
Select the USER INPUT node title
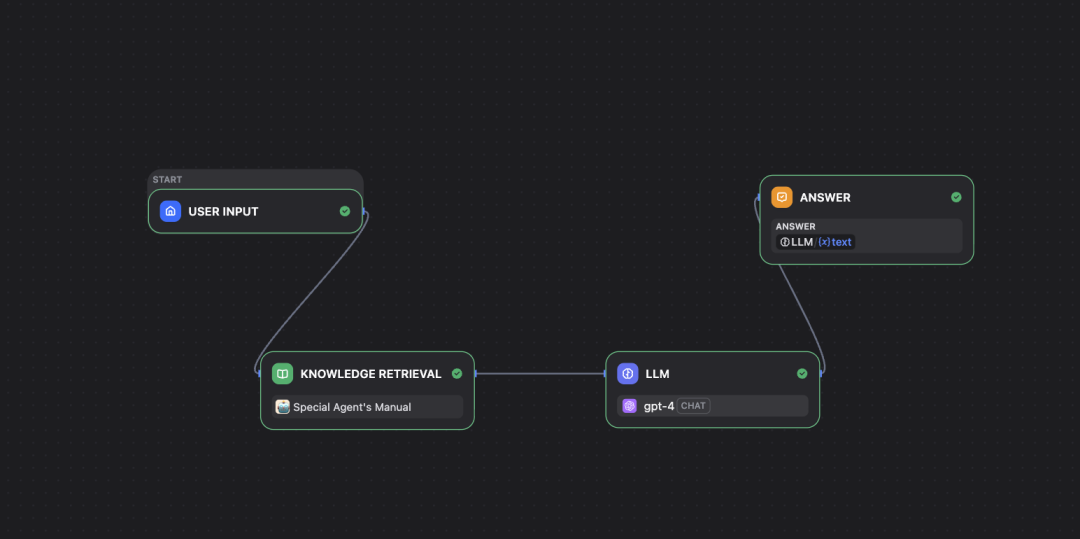(223, 212)
